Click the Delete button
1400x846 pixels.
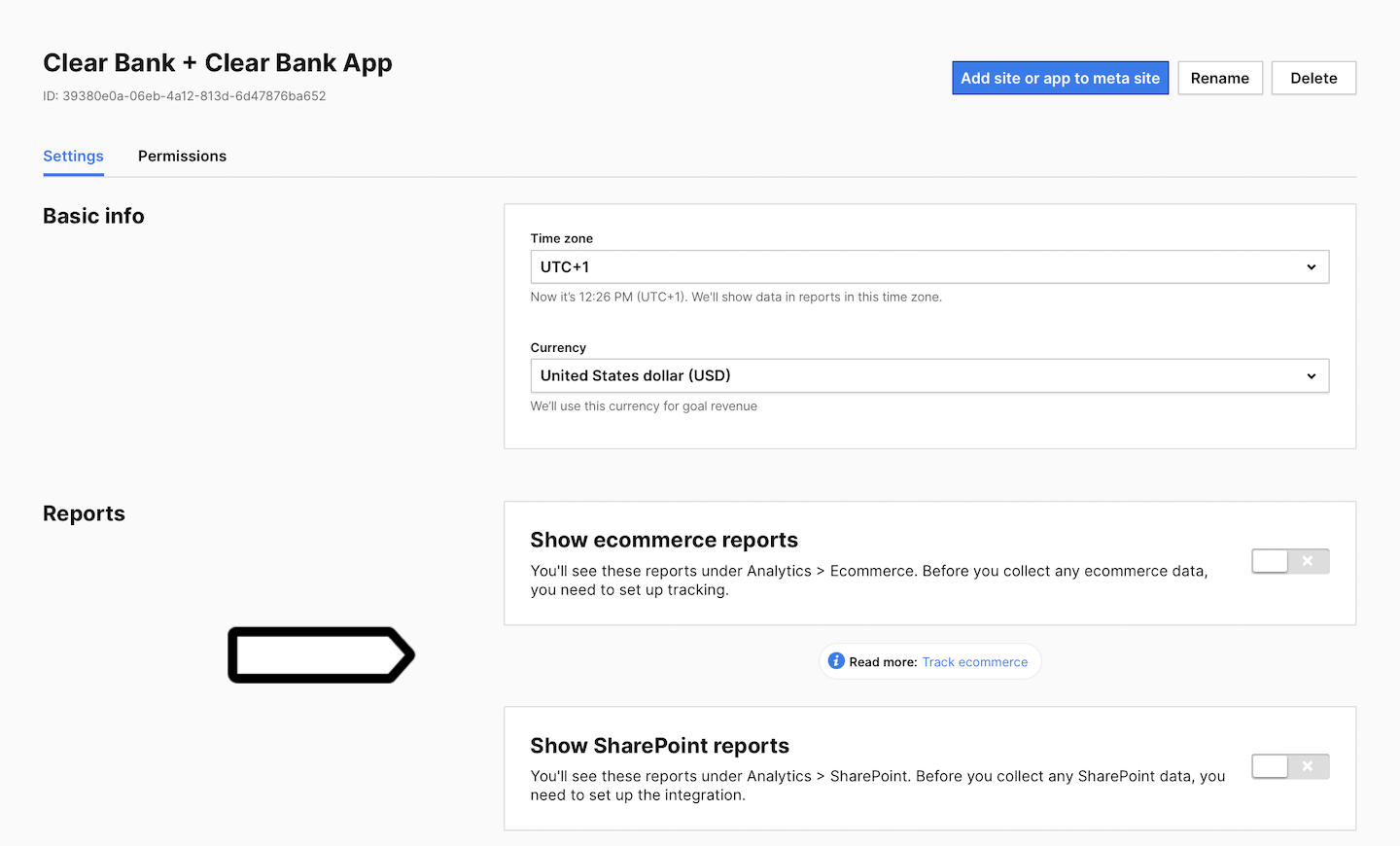(1313, 79)
